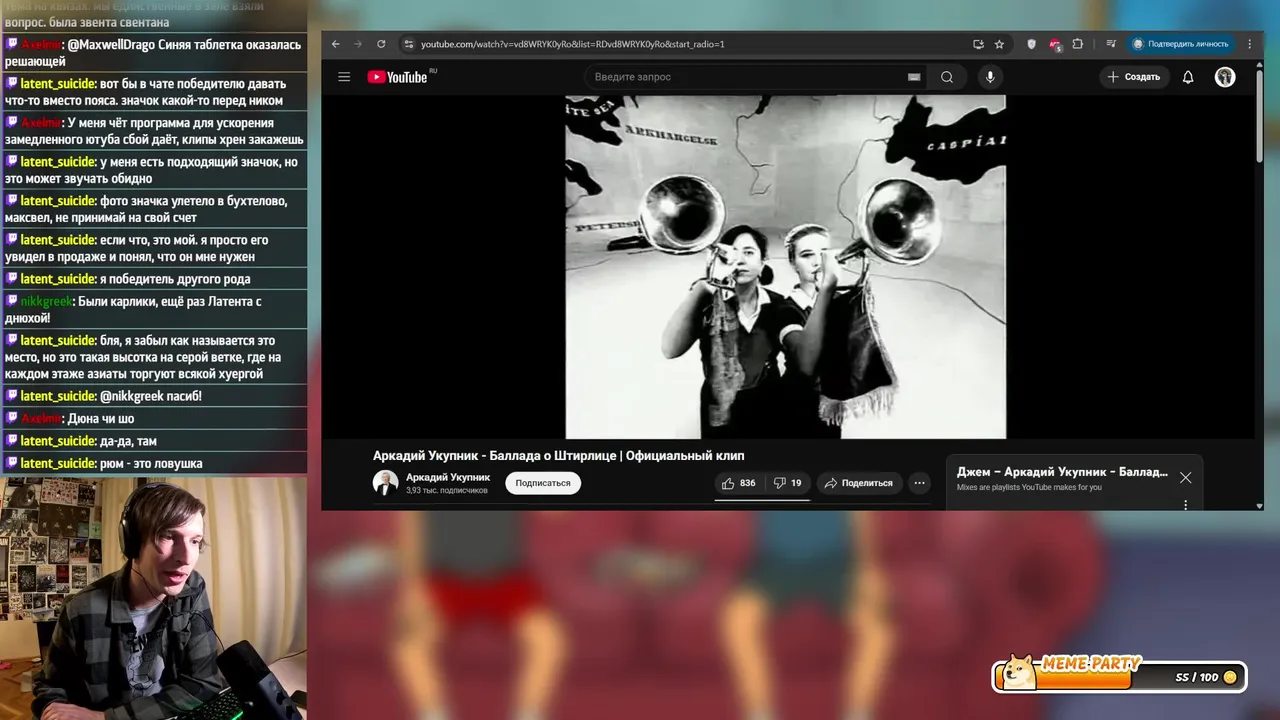Open site info icon in address bar
The height and width of the screenshot is (720, 1280).
pos(408,44)
